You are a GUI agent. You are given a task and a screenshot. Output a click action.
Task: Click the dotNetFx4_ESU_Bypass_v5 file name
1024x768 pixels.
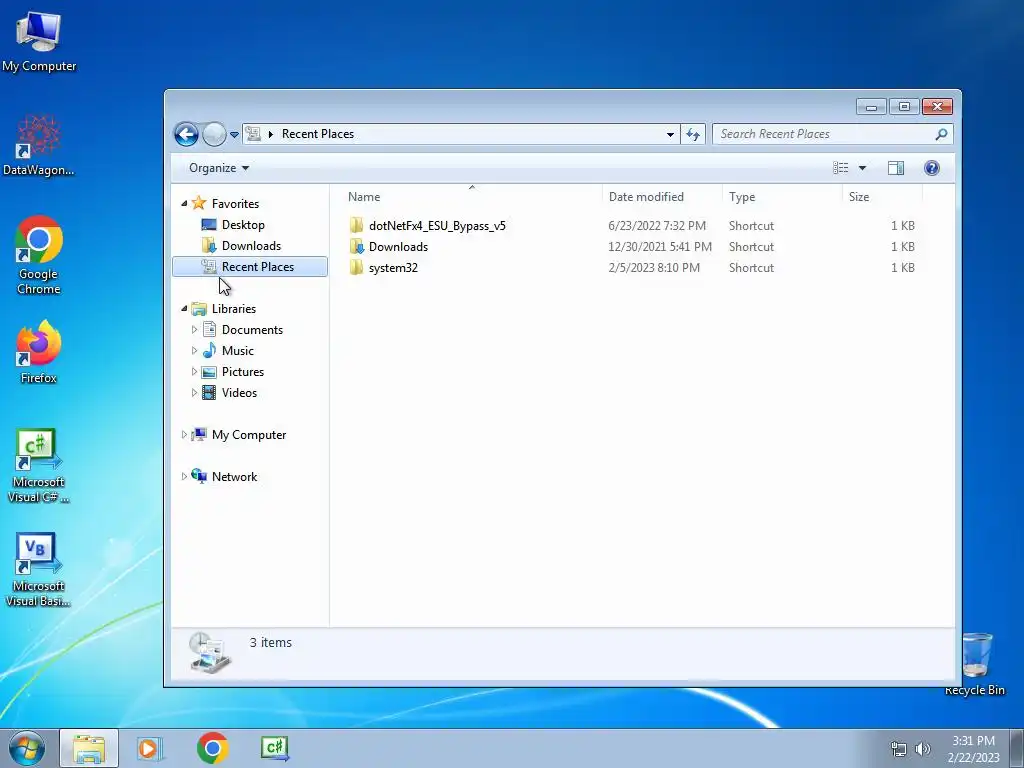click(x=437, y=226)
